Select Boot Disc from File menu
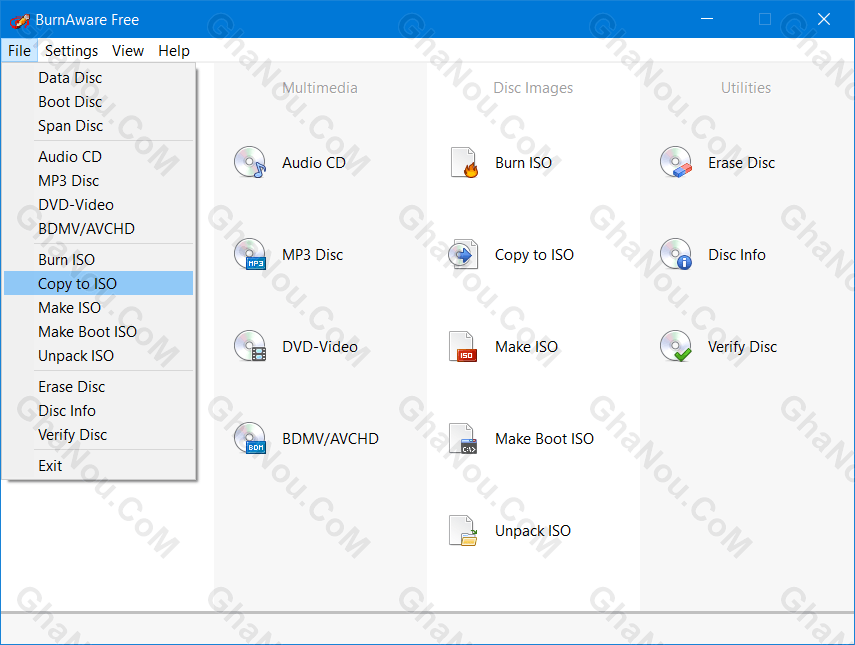The width and height of the screenshot is (855, 645). (99, 102)
